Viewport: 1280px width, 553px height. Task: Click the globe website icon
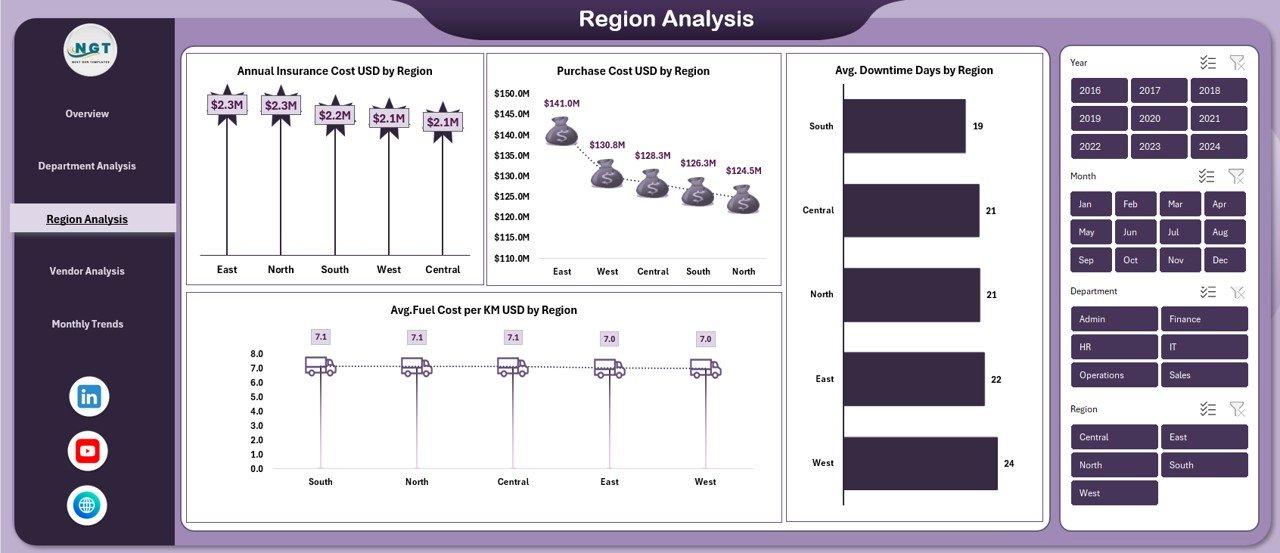(x=88, y=505)
